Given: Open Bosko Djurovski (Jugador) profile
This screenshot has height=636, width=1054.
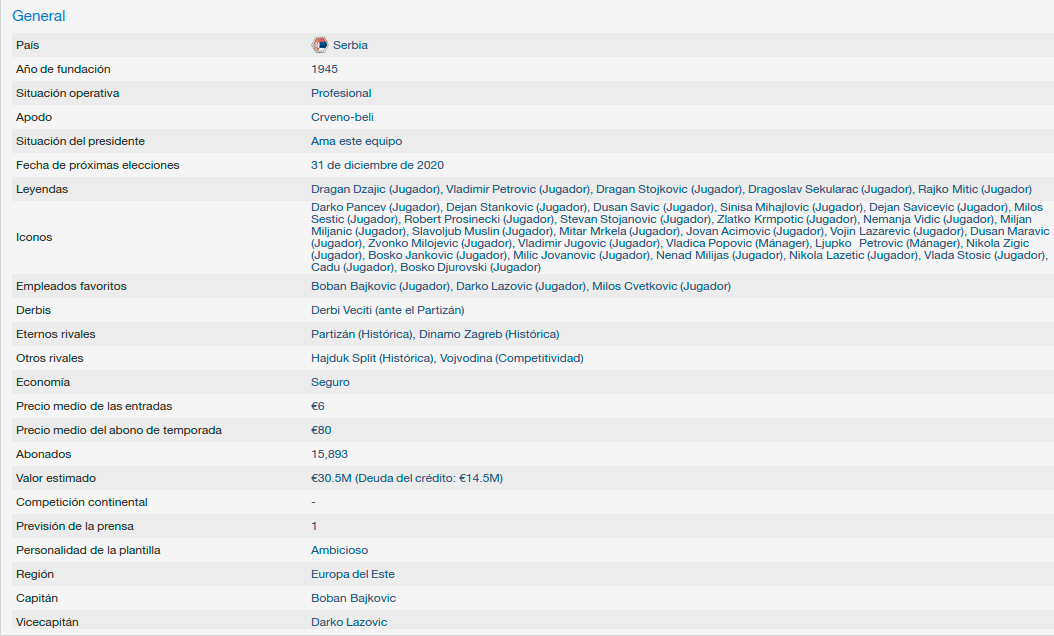Looking at the screenshot, I should click(470, 267).
